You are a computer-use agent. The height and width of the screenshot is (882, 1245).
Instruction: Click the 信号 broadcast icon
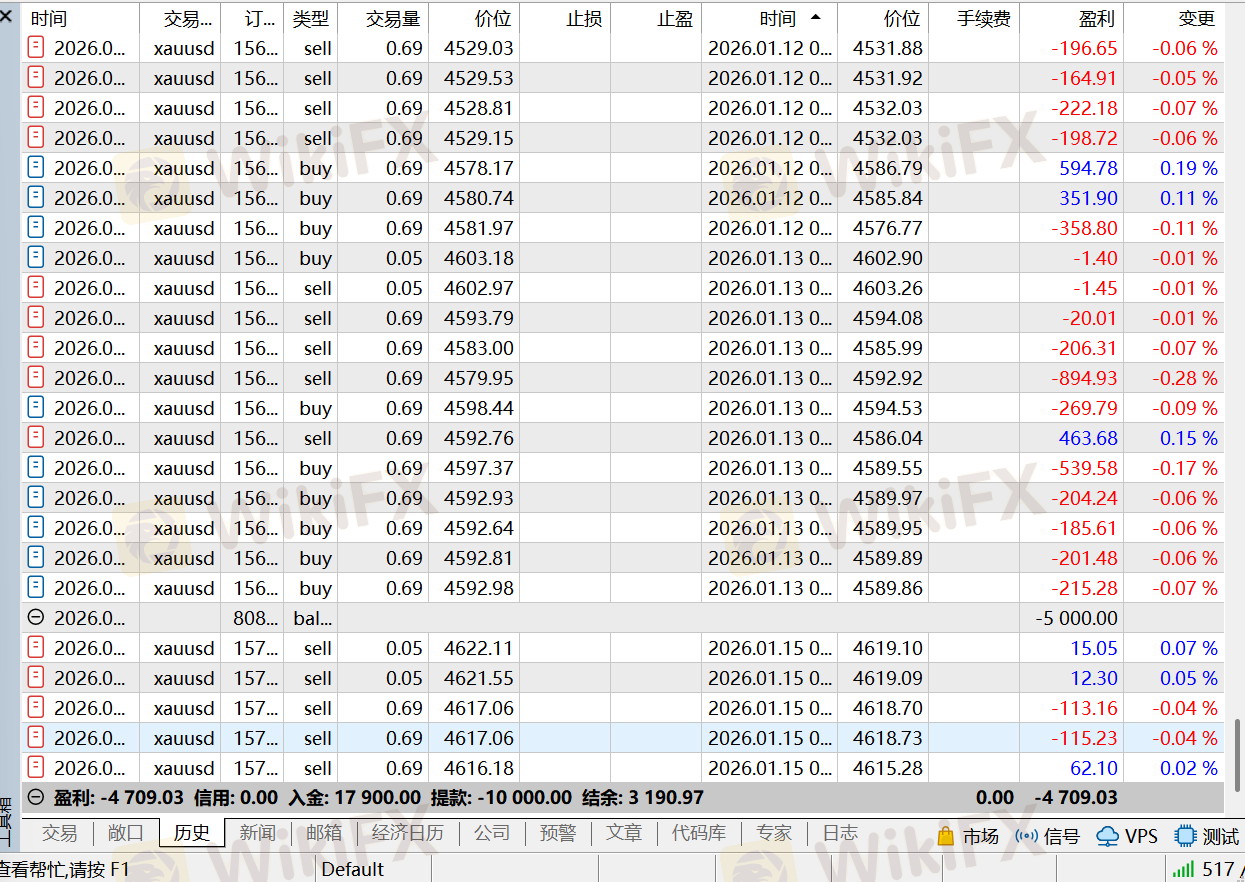(1027, 836)
